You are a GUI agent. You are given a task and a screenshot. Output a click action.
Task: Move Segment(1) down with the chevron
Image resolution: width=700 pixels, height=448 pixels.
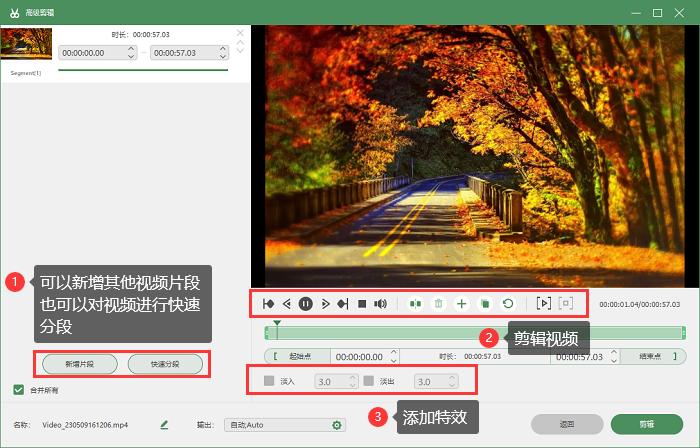240,50
